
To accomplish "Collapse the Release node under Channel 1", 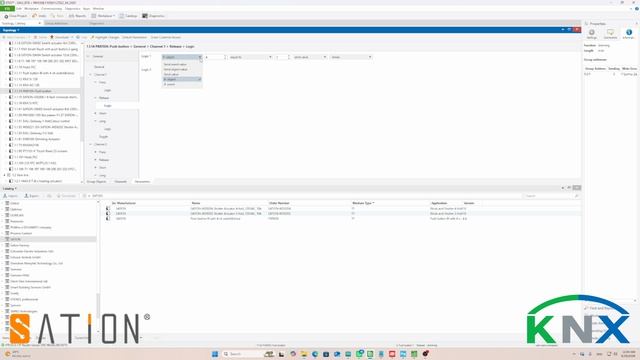I will coord(96,98).
